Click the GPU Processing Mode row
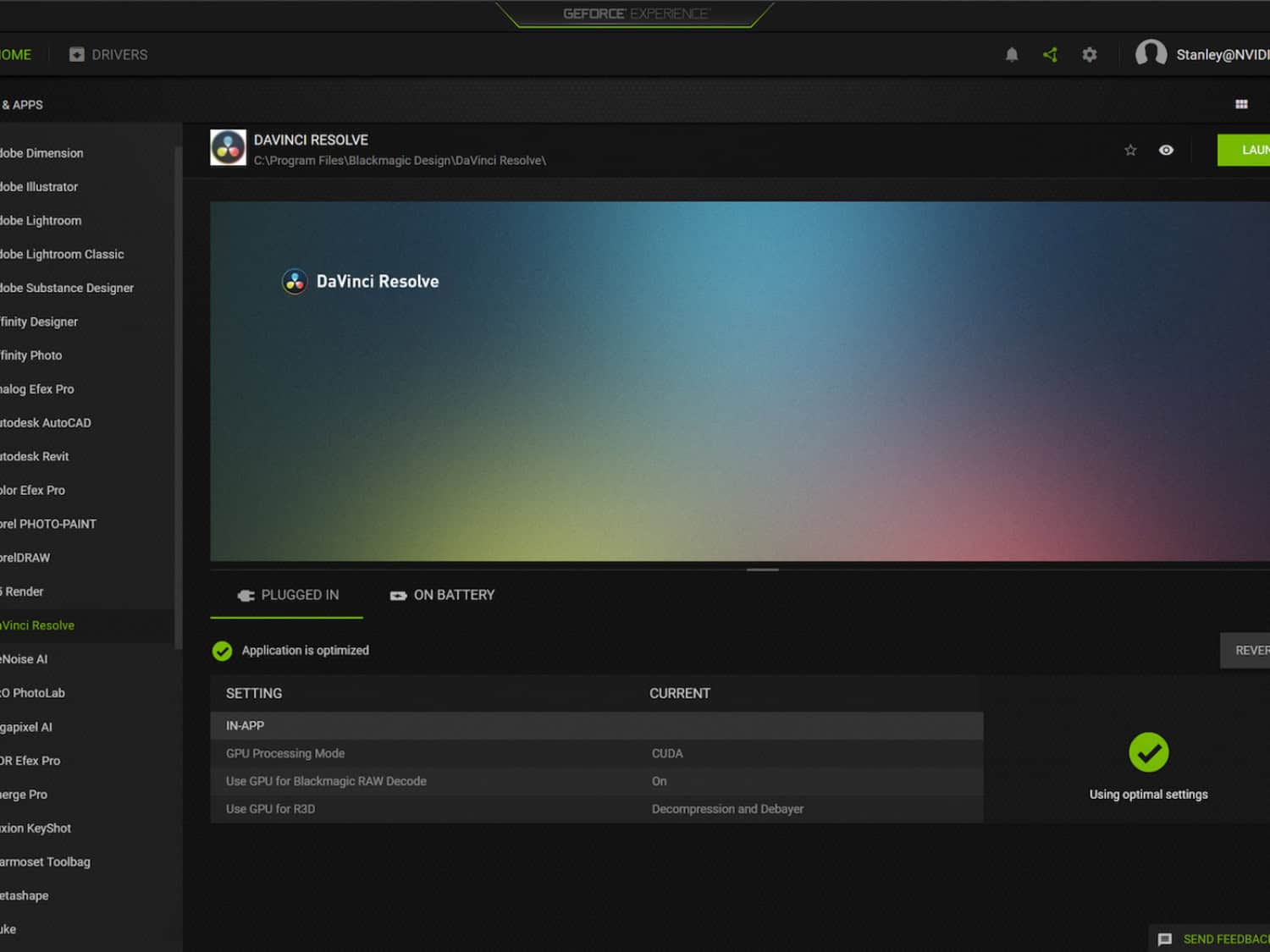1270x952 pixels. pos(597,754)
